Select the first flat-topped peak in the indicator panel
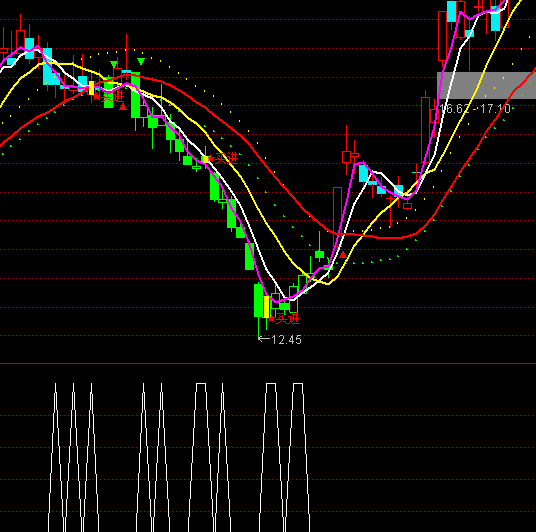The width and height of the screenshot is (536, 532). click(x=201, y=384)
